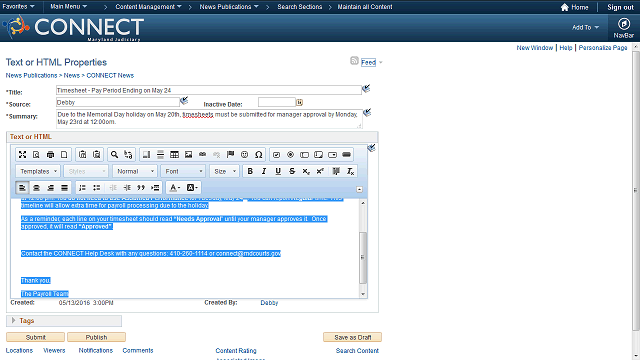Insert a smiley emoticon
The image size is (640, 360).
[x=244, y=155]
